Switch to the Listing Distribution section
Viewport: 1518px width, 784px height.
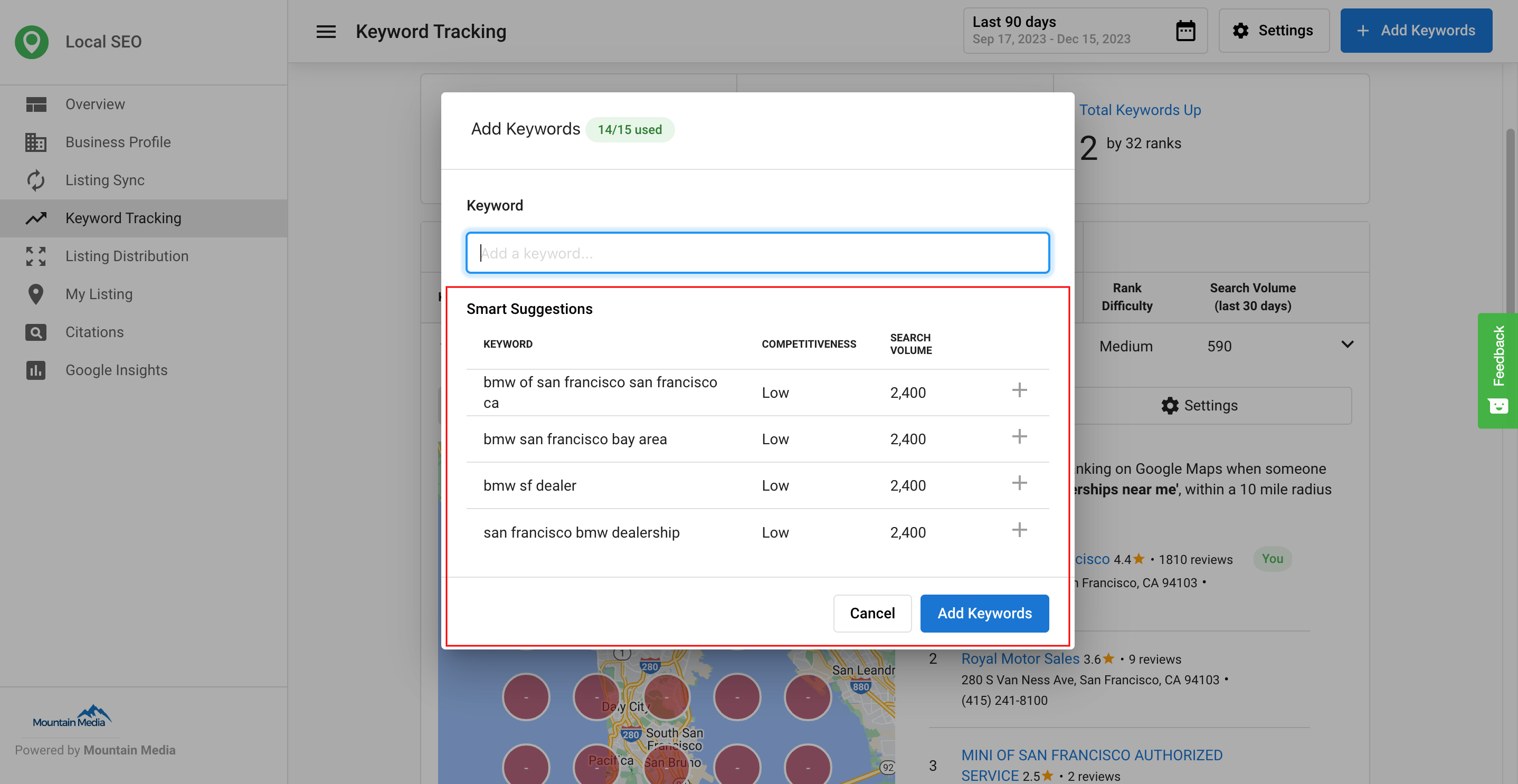(126, 256)
